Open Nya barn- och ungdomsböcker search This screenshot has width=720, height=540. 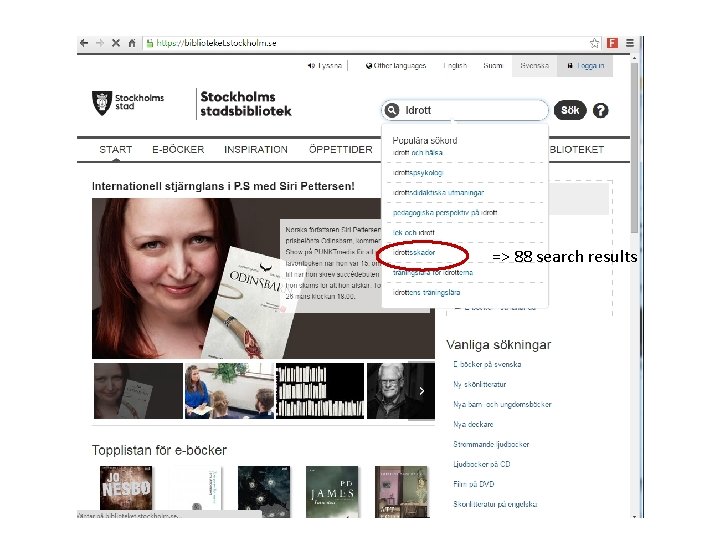pos(502,405)
